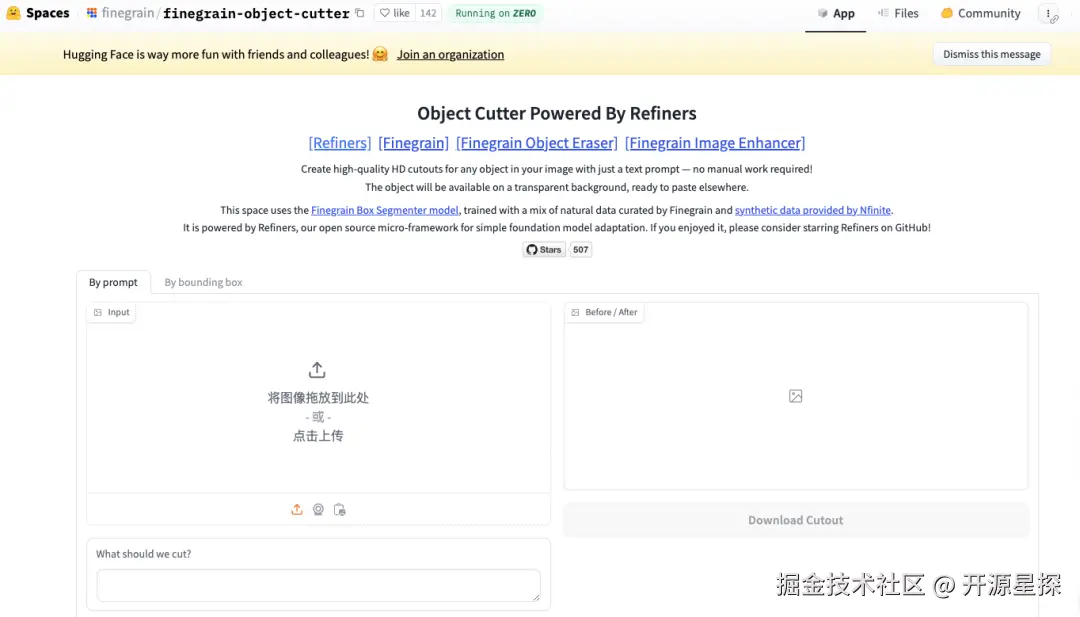Select the By prompt tab
This screenshot has width=1080, height=617.
click(113, 282)
